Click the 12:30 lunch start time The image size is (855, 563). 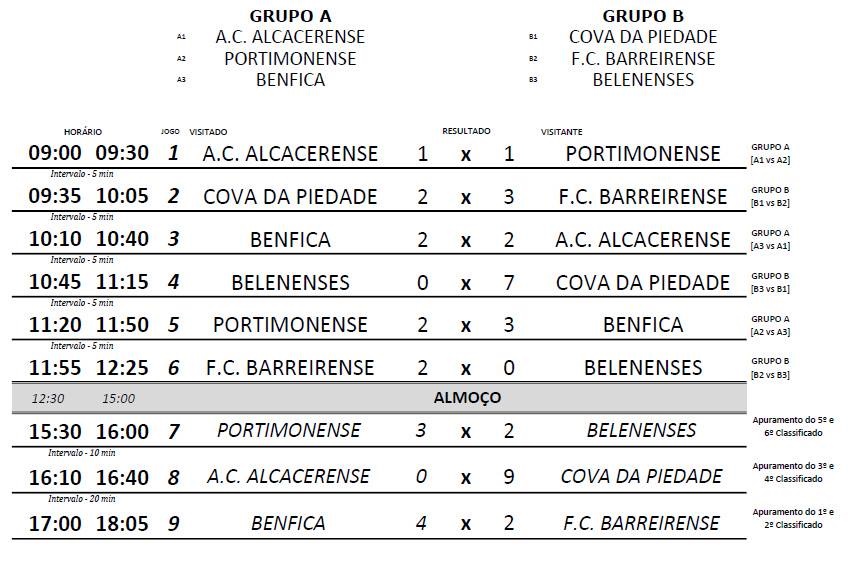tap(48, 399)
